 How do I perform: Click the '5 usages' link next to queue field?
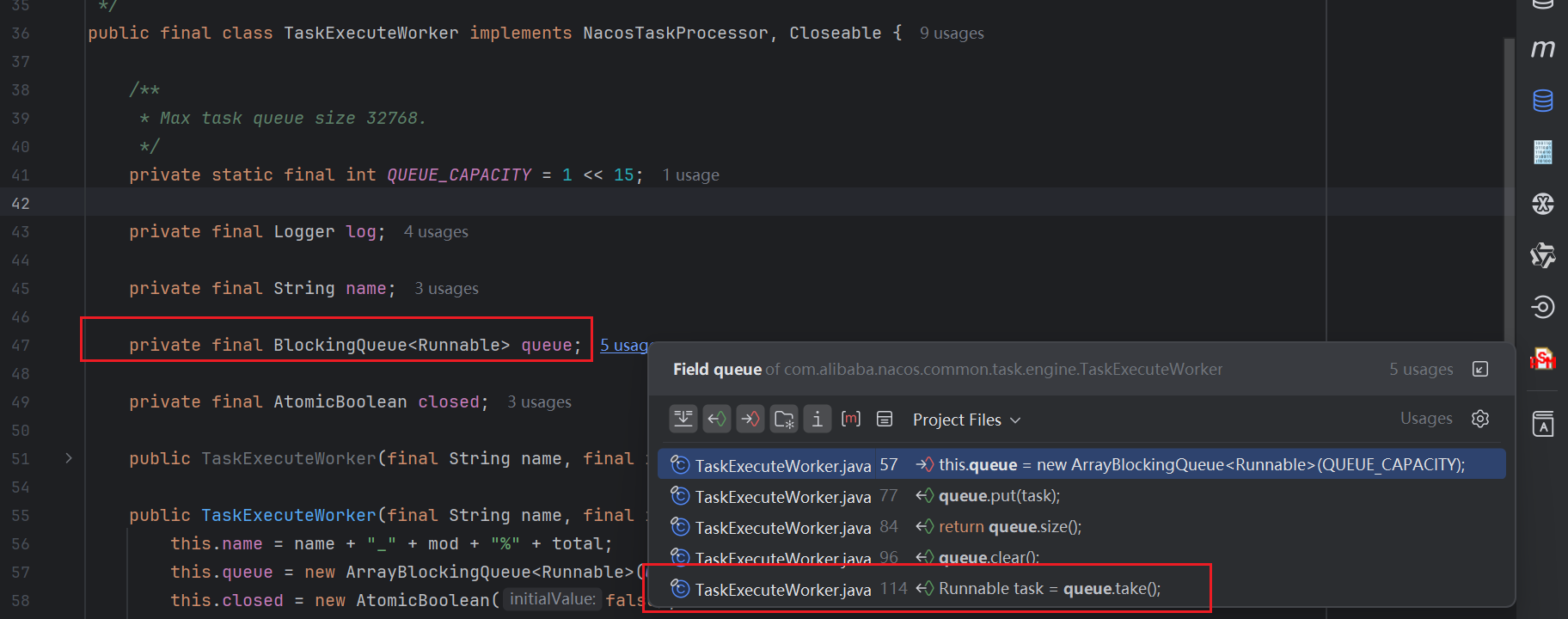pos(623,345)
